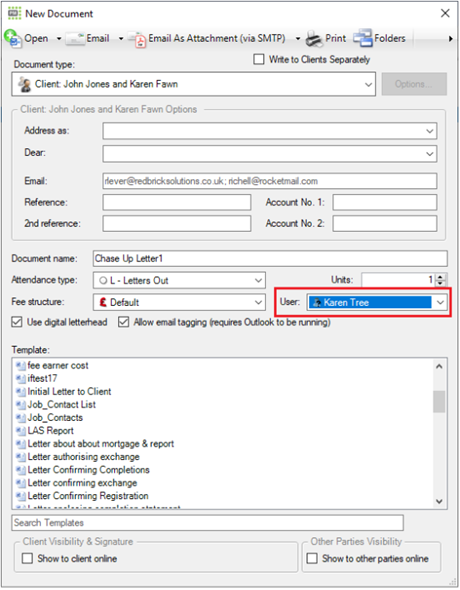Expand the User dropdown showing Karen Tree
The height and width of the screenshot is (590, 460).
[440, 302]
